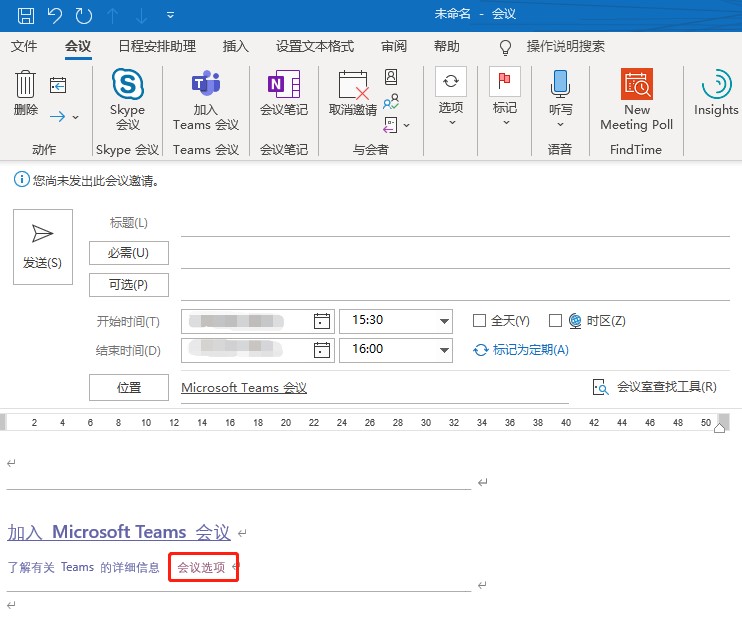
Task: Create a New Meeting Poll
Action: (x=636, y=99)
